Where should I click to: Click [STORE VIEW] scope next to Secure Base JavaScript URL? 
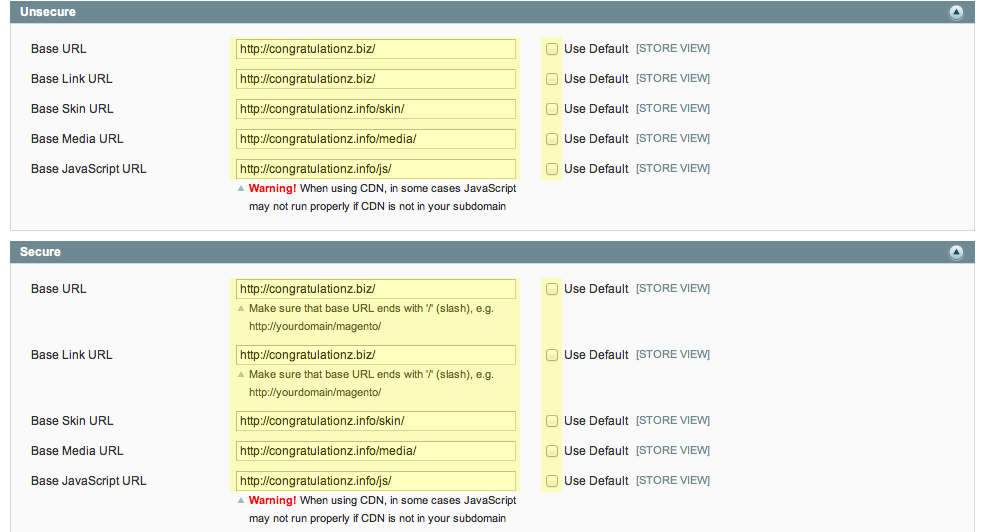(673, 480)
